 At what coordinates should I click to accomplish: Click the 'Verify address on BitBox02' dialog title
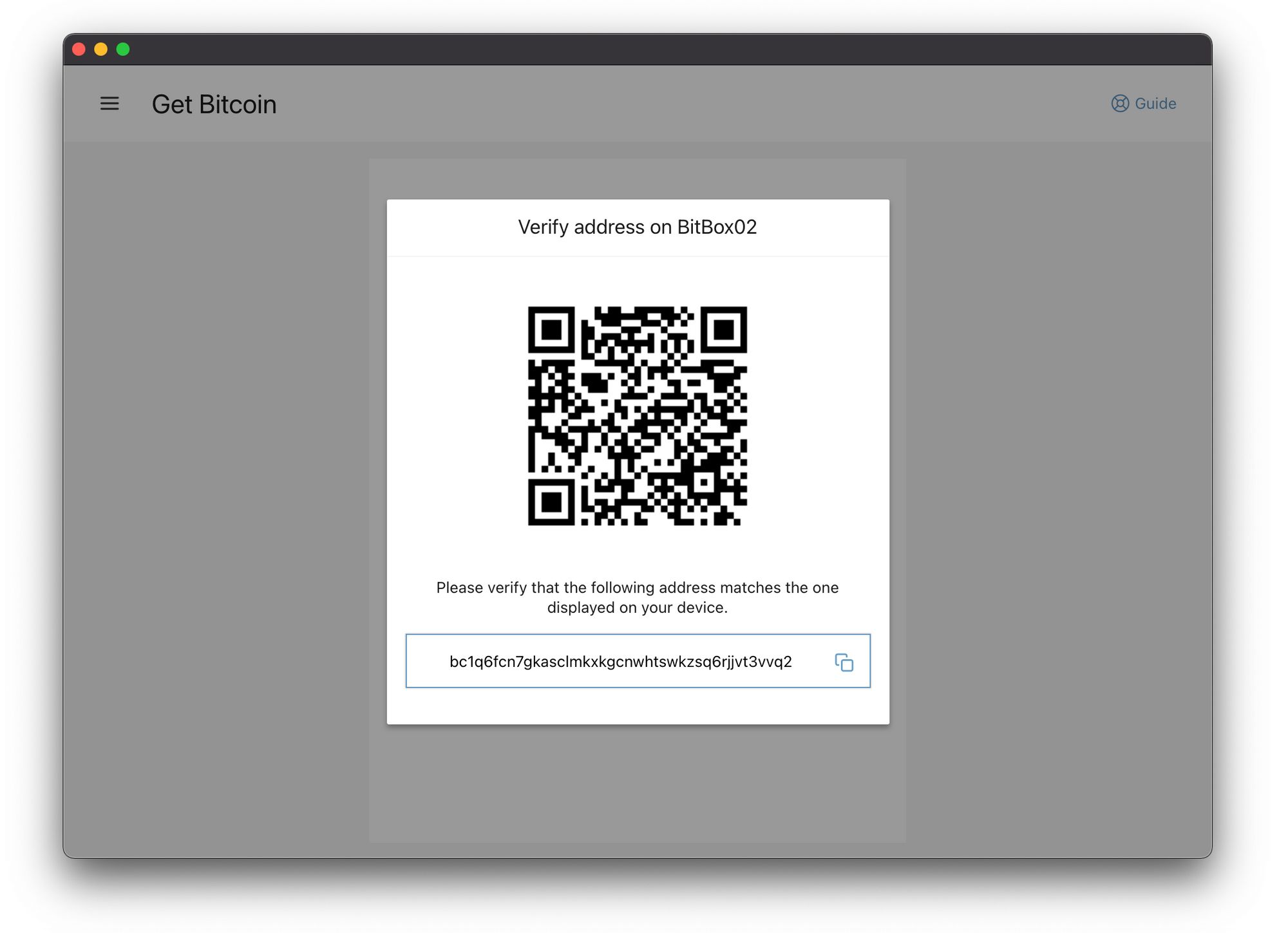coord(638,227)
